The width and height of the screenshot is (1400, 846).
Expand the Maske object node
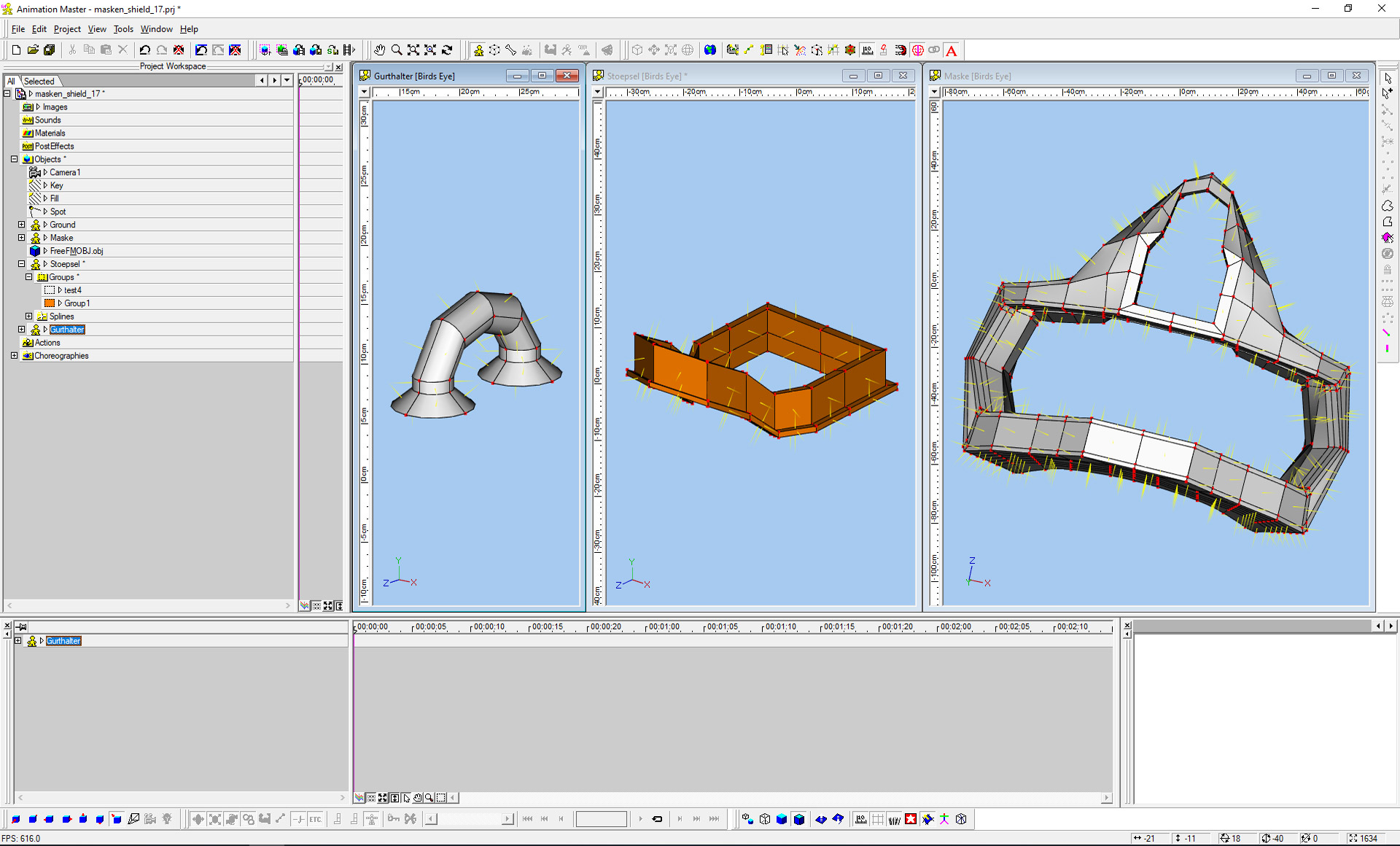click(22, 238)
